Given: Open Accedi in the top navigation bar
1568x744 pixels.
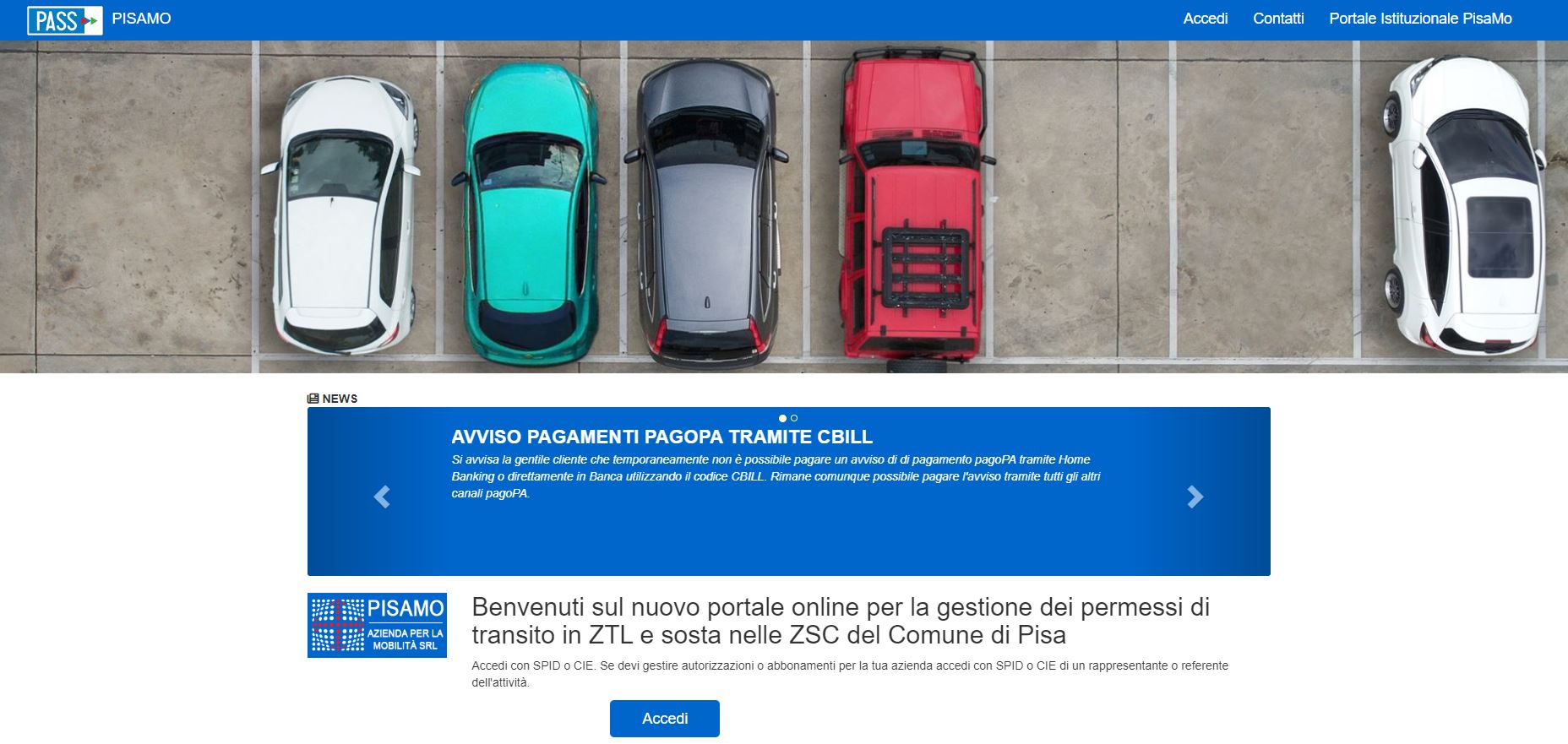Looking at the screenshot, I should tap(1205, 19).
